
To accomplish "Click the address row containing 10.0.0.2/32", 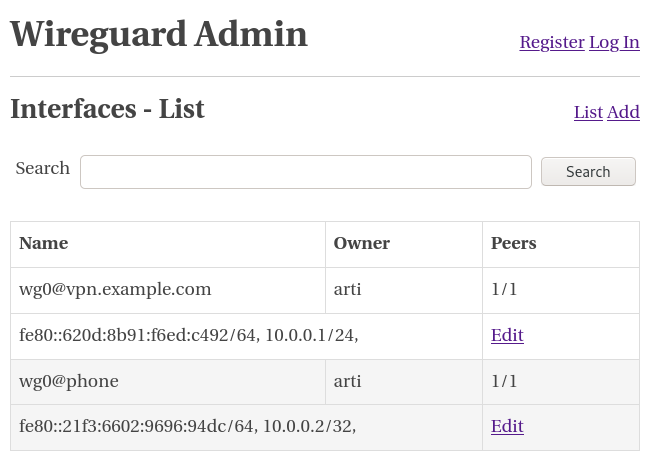I will tap(187, 426).
